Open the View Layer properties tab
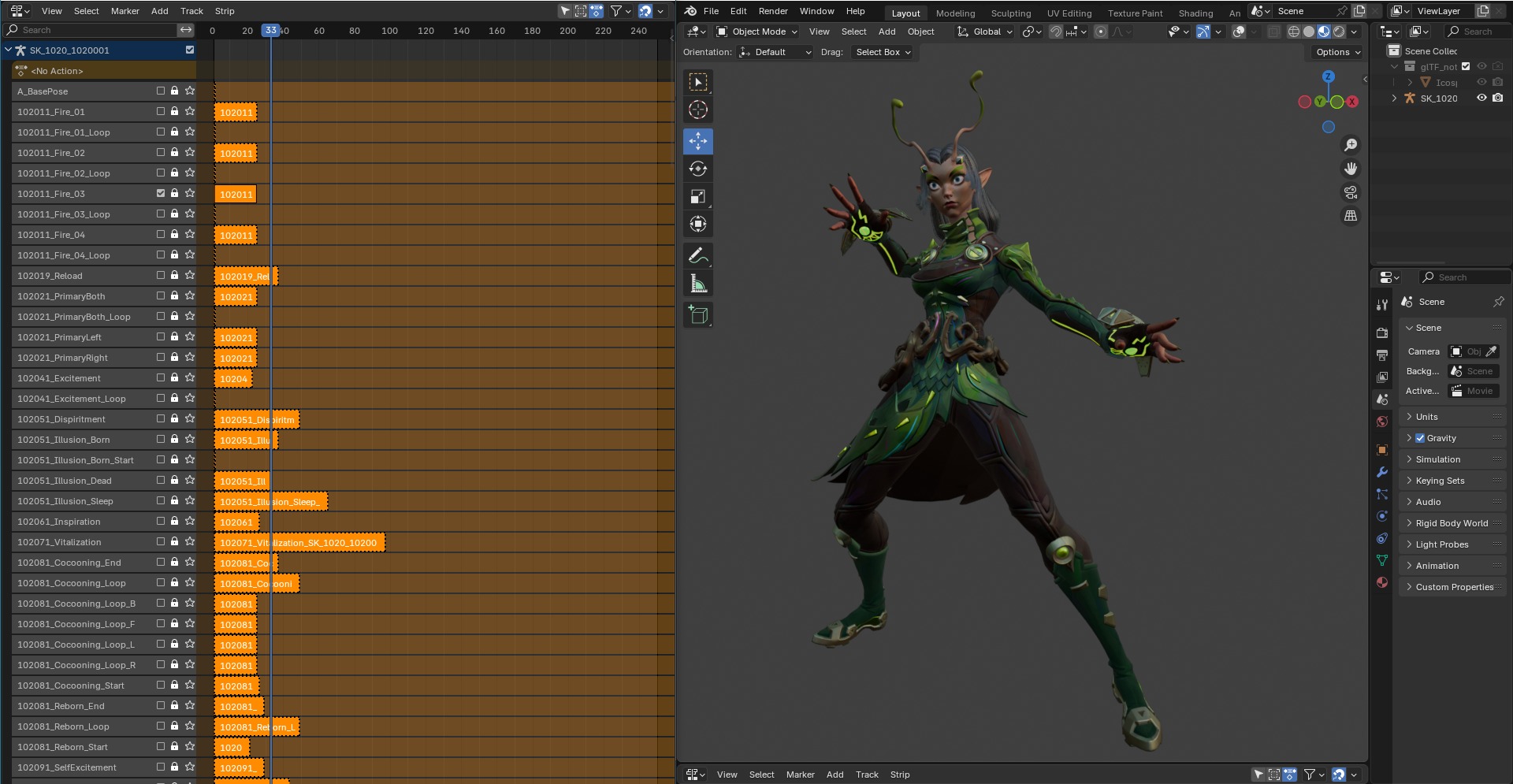The image size is (1513, 784). (x=1382, y=377)
